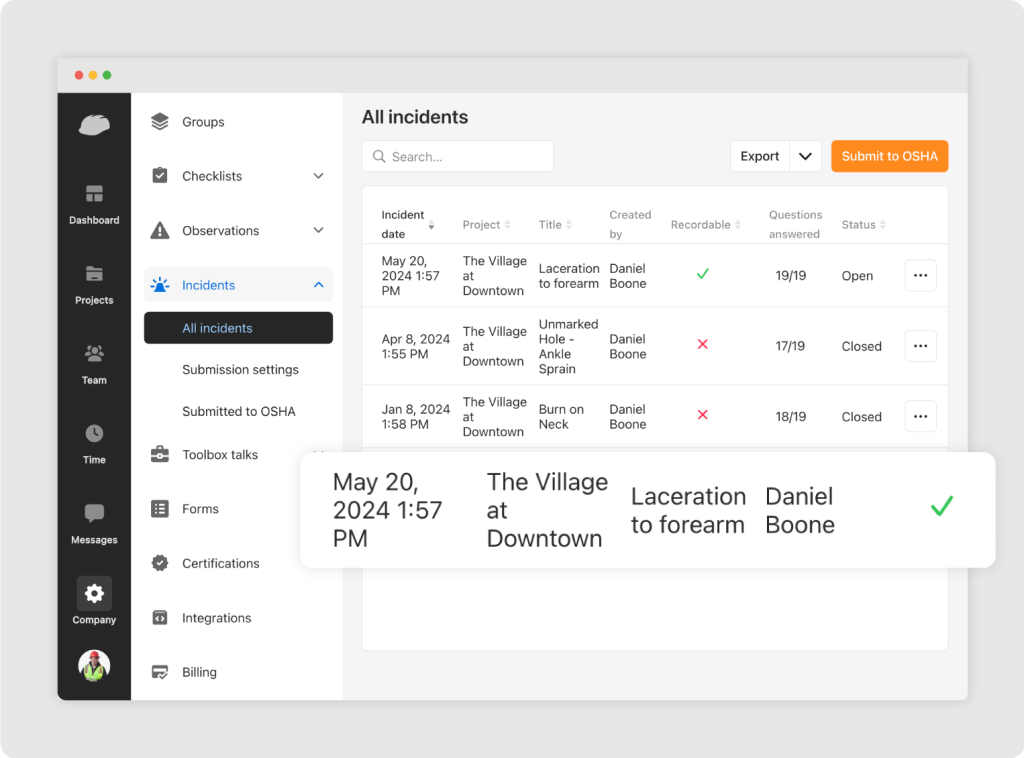Expand the Checklists menu chevron
The image size is (1024, 758).
[x=318, y=176]
